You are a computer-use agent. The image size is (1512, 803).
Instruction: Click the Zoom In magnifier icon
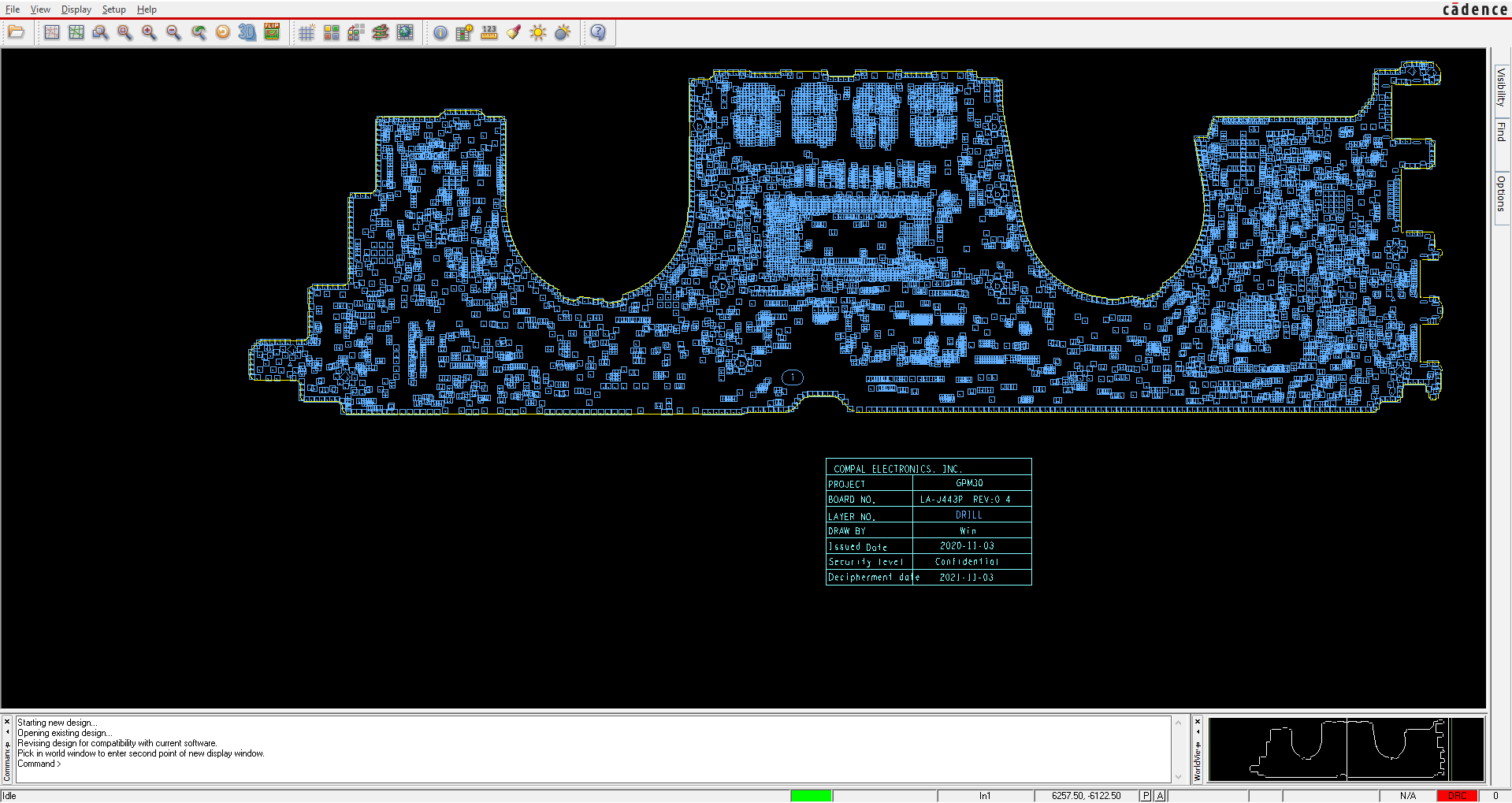149,32
